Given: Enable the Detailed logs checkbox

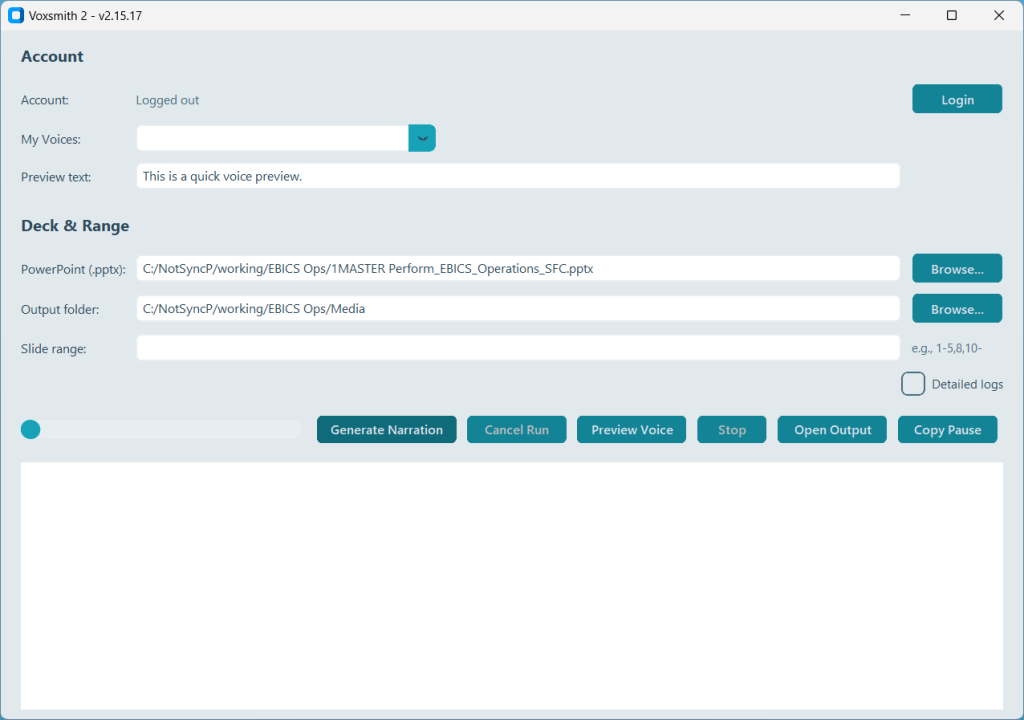Looking at the screenshot, I should pyautogui.click(x=913, y=384).
